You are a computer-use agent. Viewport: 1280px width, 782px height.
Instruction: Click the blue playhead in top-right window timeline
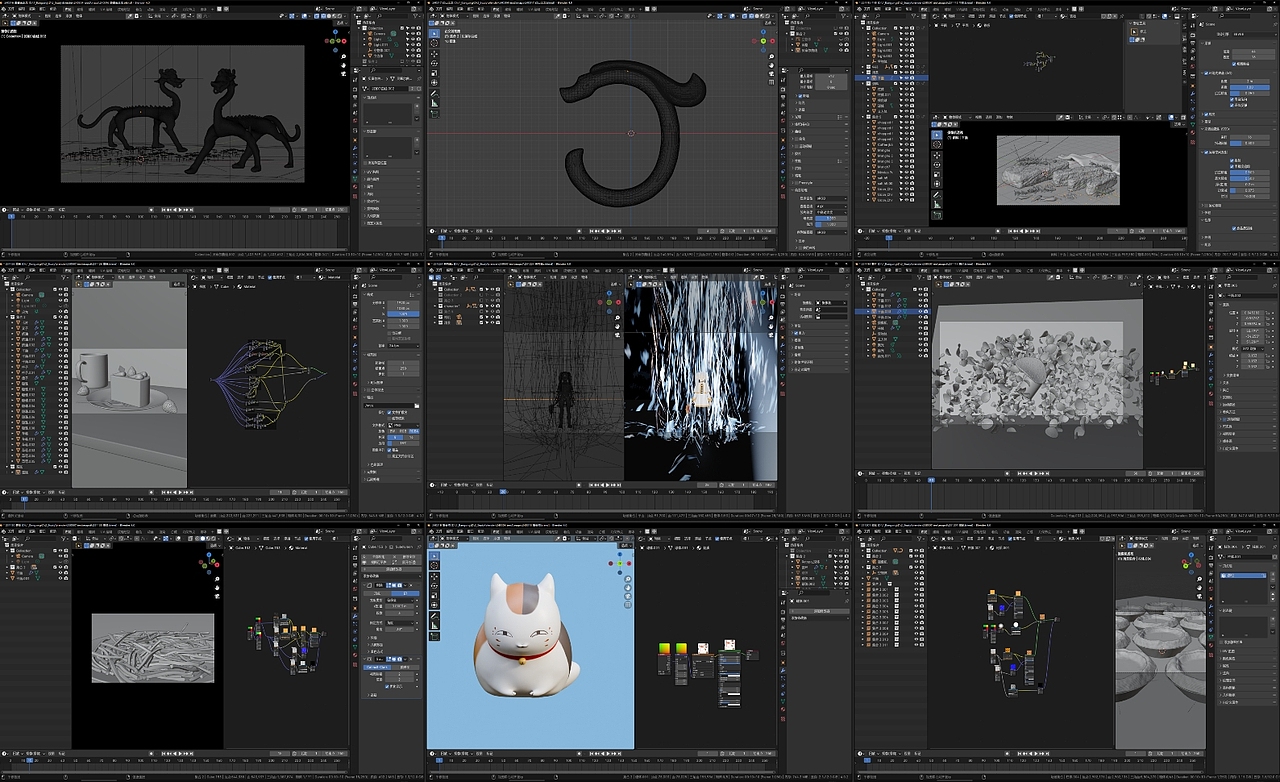(888, 238)
